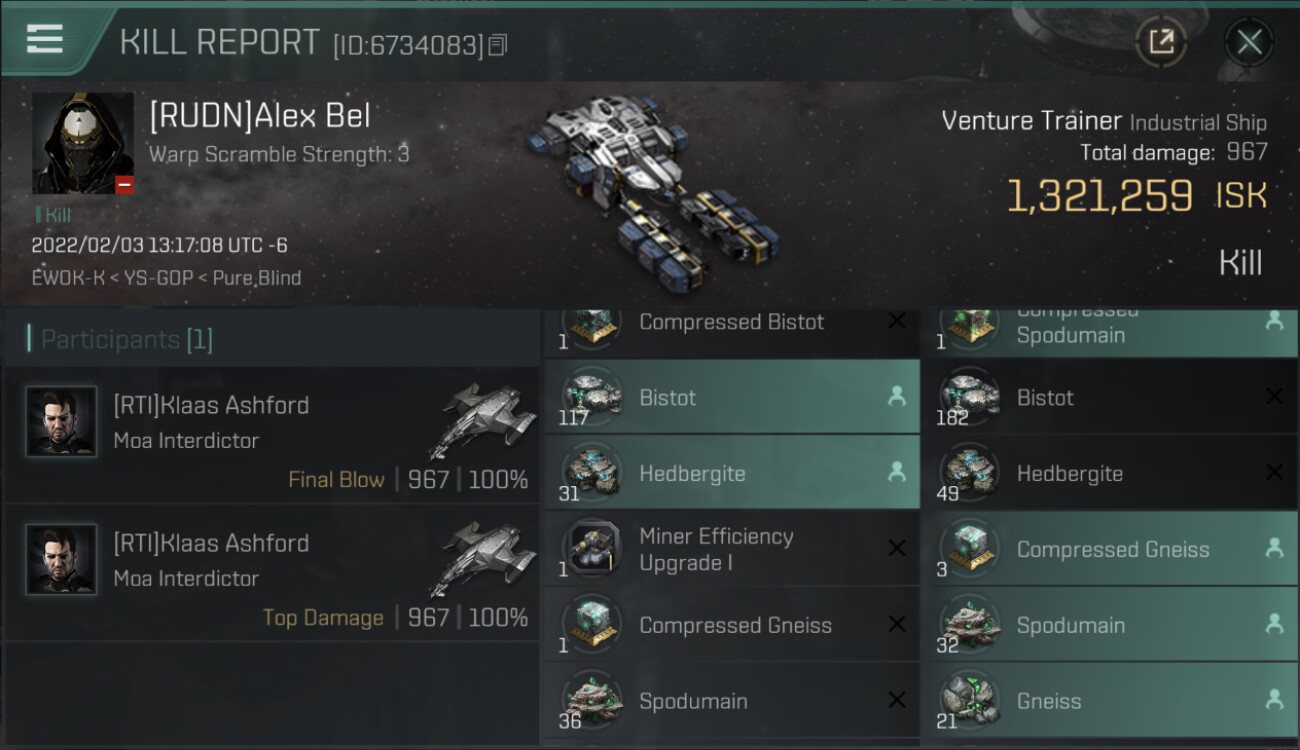Open the Final Blow Klaas Ashford entry
Screen dimensions: 1300x750
tap(272, 435)
